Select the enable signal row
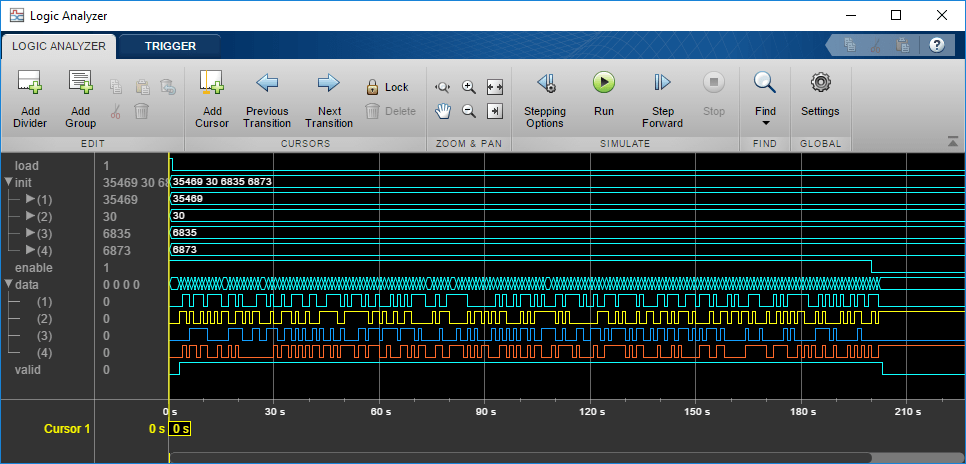 33,268
